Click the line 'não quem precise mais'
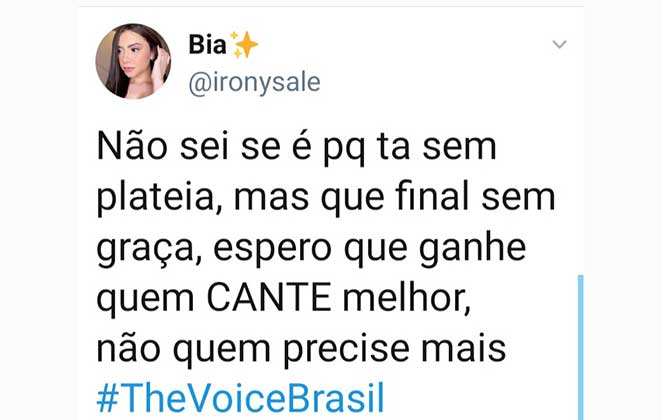Screen dimensions: 662x420 pyautogui.click(x=302, y=349)
